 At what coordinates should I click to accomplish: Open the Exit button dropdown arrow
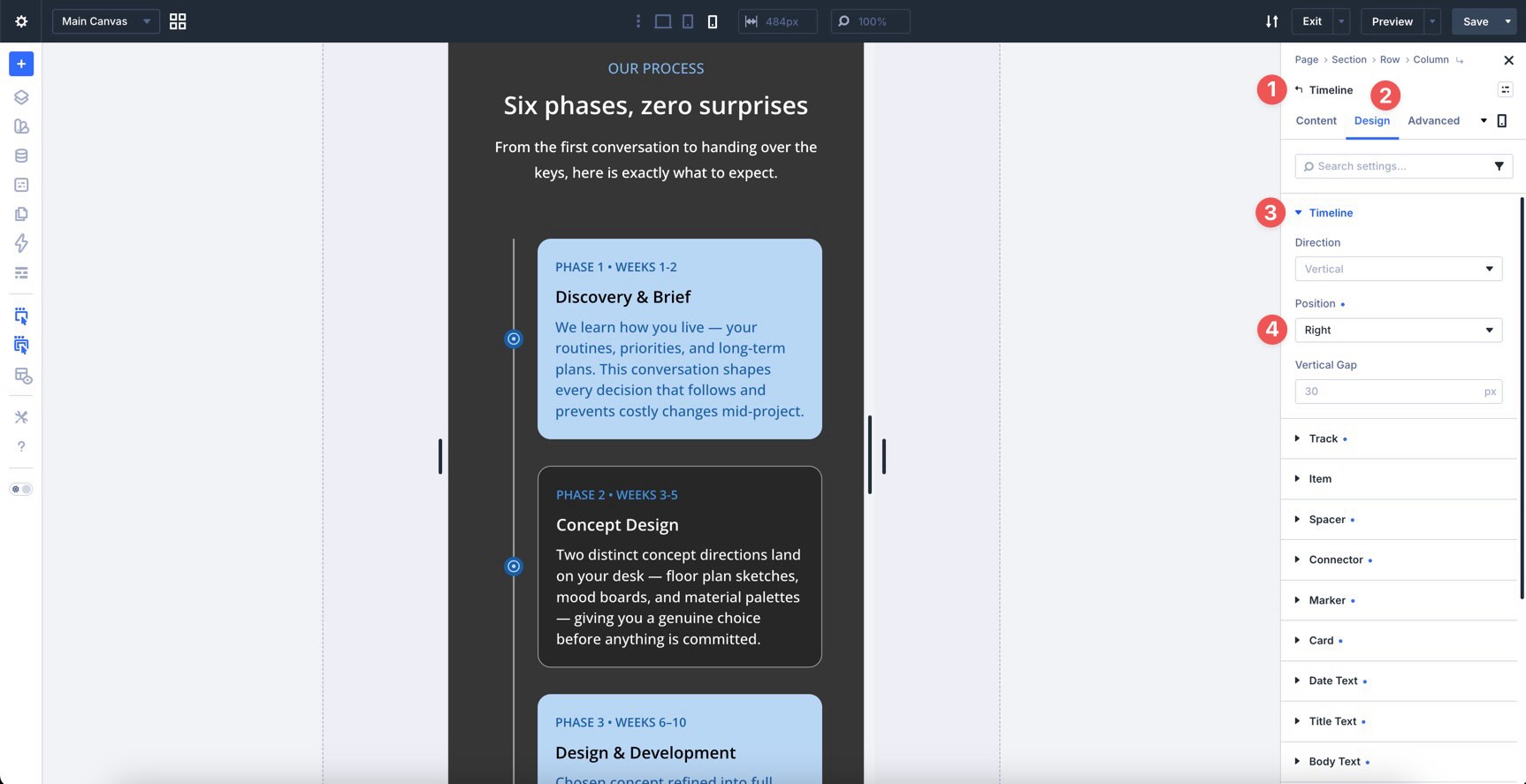pos(1342,21)
